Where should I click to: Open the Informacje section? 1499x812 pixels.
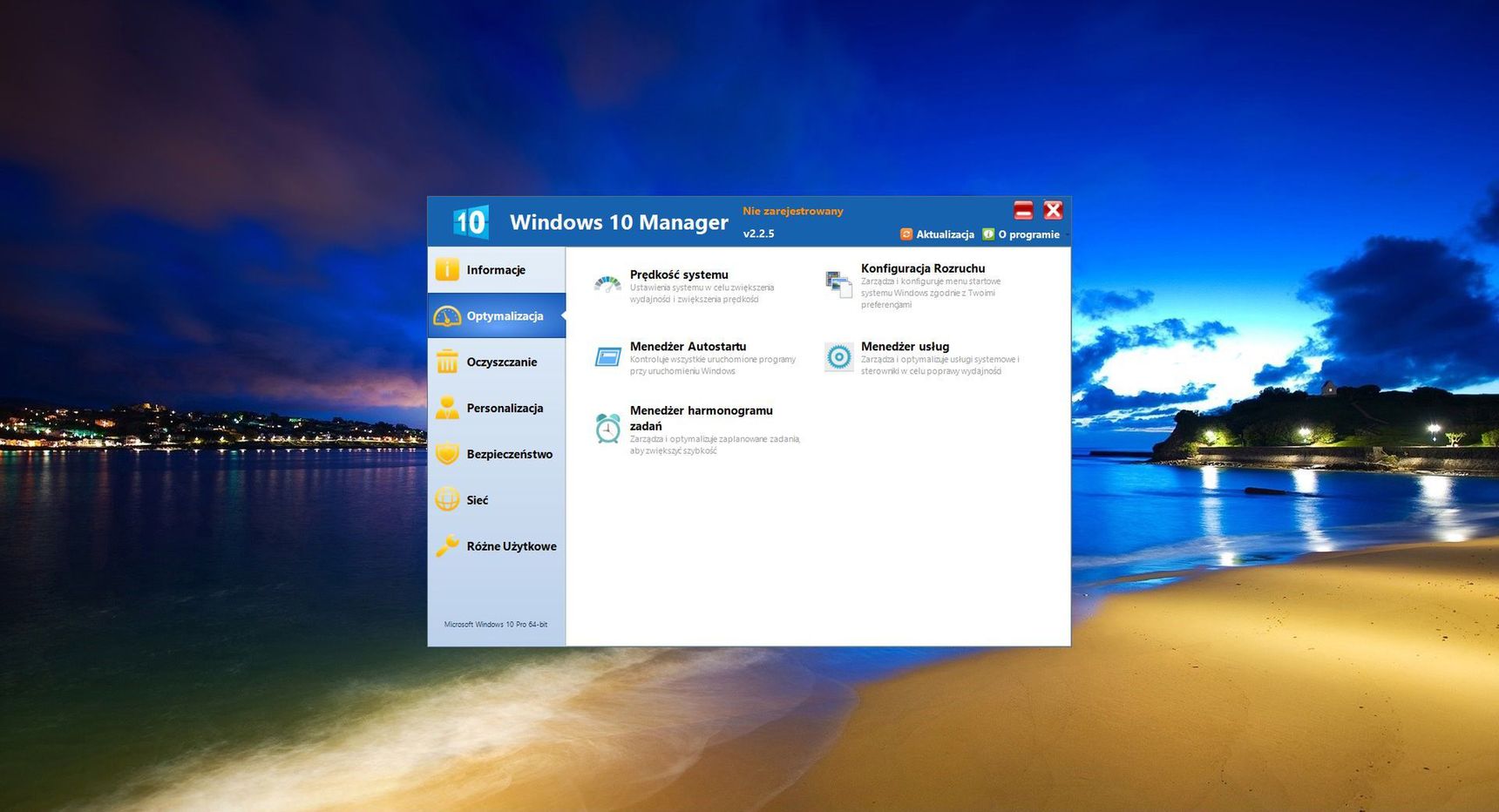[x=497, y=270]
